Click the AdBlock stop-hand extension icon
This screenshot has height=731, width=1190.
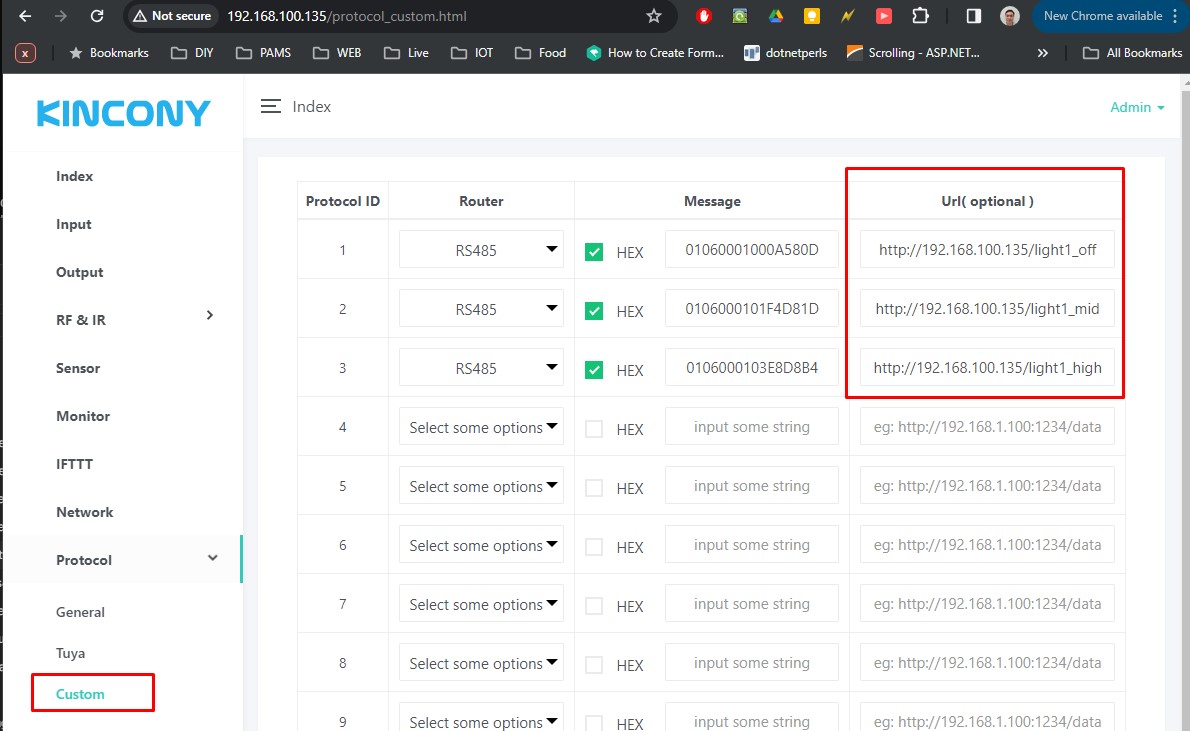coord(704,16)
